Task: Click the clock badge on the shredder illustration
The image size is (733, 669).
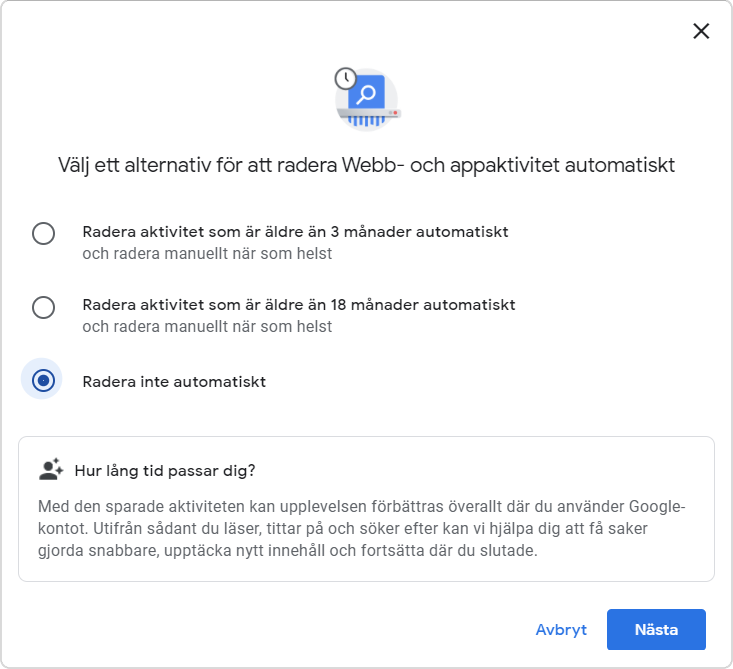Action: coord(345,79)
